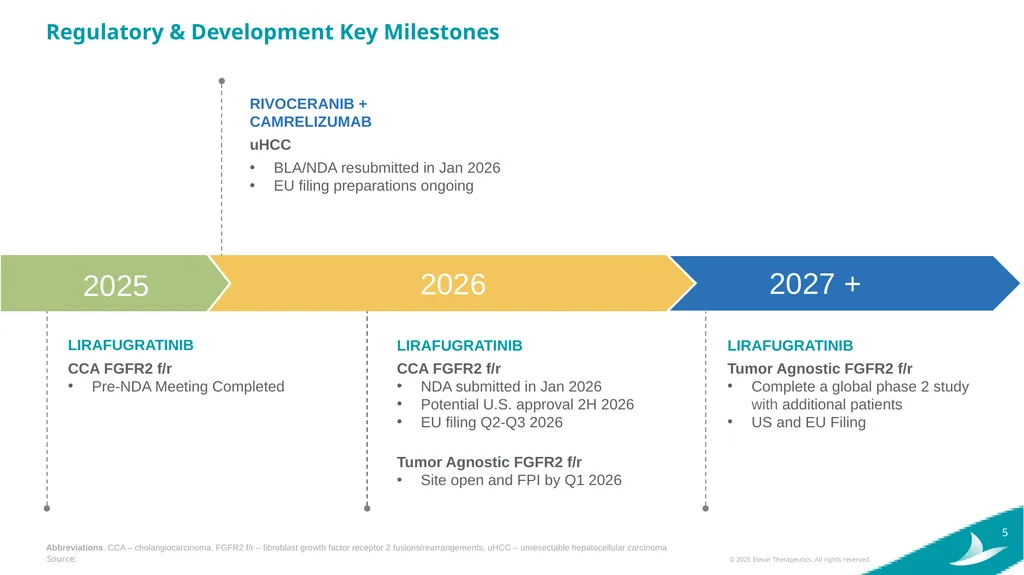Click the 'uHCC' subheading
1024x575 pixels.
270,145
